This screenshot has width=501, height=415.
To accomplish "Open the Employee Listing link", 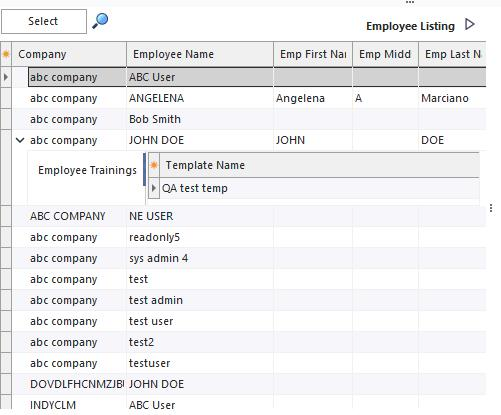I will [410, 26].
